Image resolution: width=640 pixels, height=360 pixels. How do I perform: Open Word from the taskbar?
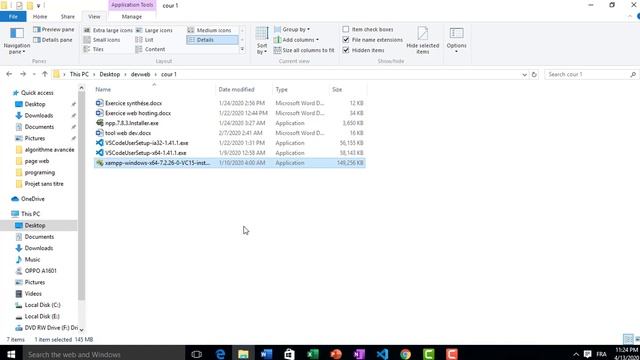coord(266,354)
